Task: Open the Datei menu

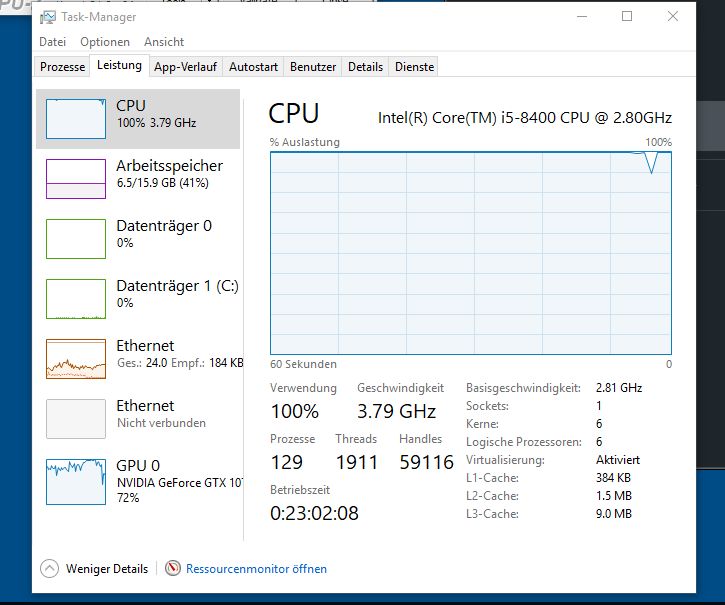Action: 52,42
